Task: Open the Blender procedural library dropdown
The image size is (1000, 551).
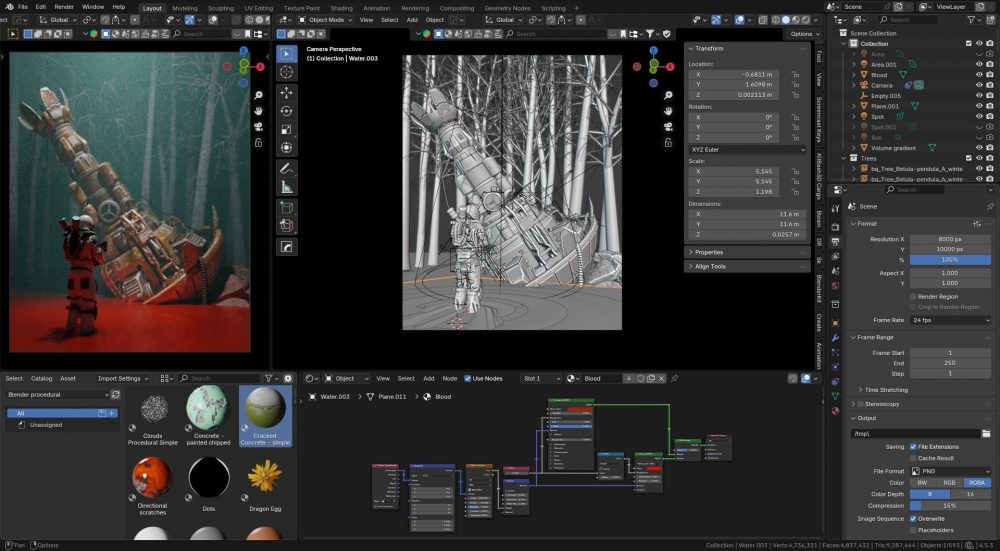Action: pyautogui.click(x=58, y=395)
